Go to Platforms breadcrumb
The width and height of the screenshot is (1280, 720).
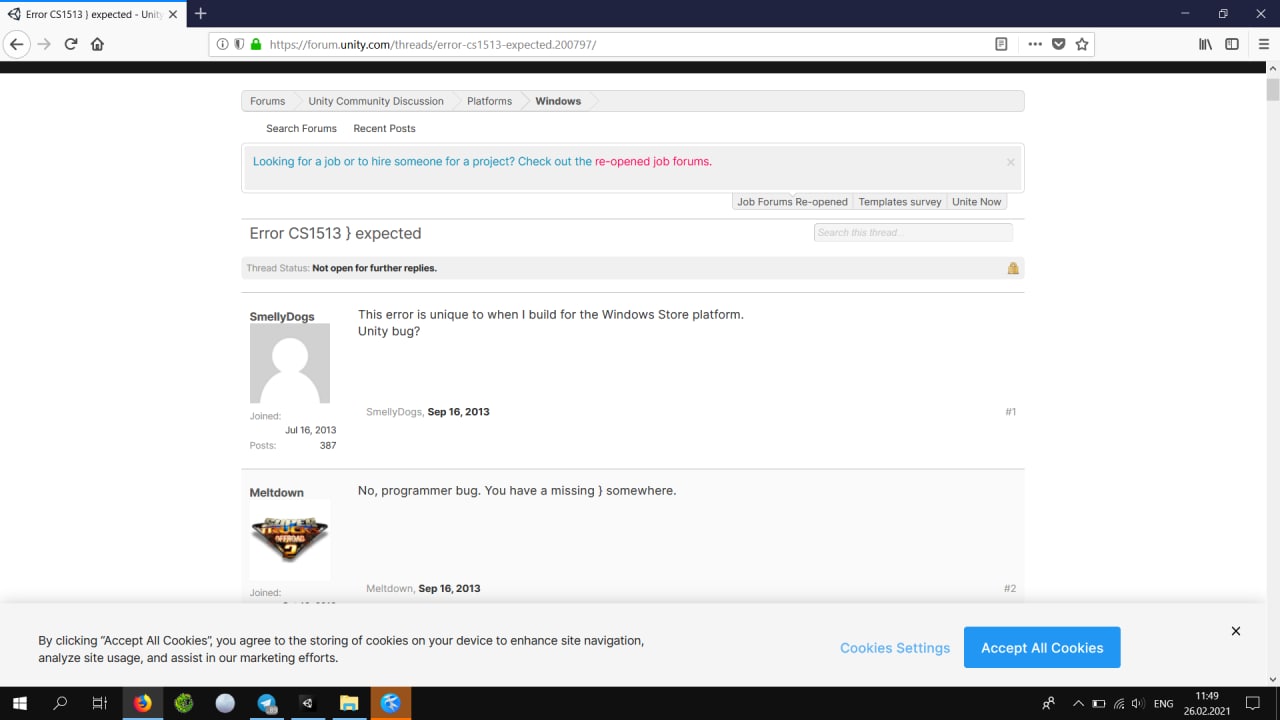pos(489,101)
